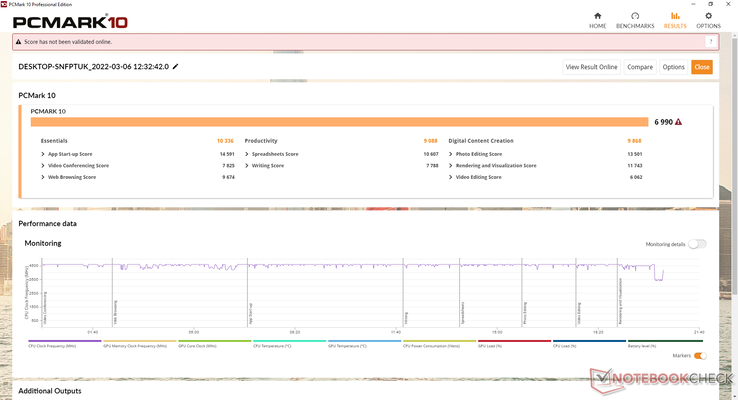Select the Results bar chart icon

coord(675,16)
